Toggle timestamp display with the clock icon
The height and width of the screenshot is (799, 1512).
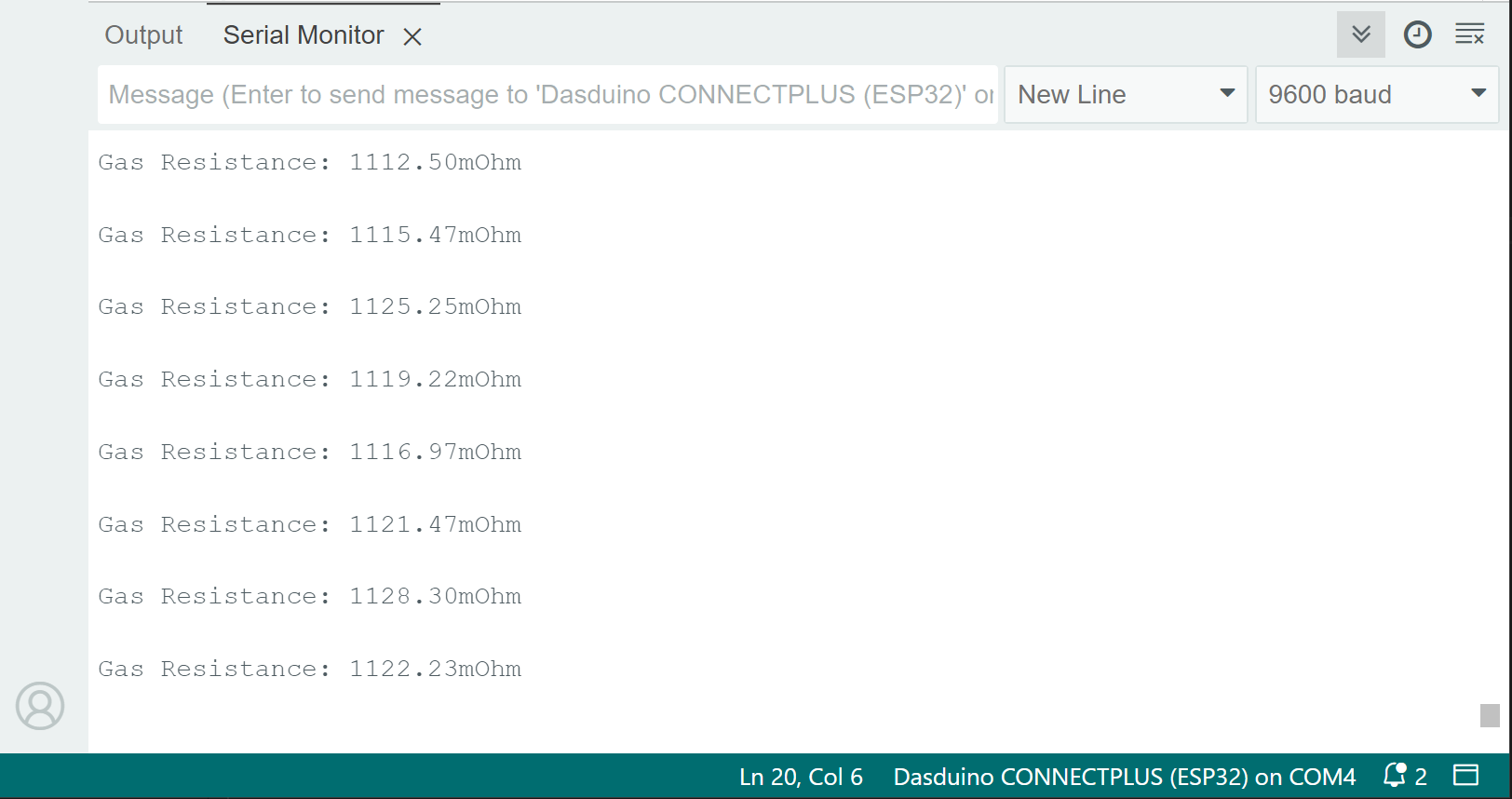pyautogui.click(x=1417, y=35)
